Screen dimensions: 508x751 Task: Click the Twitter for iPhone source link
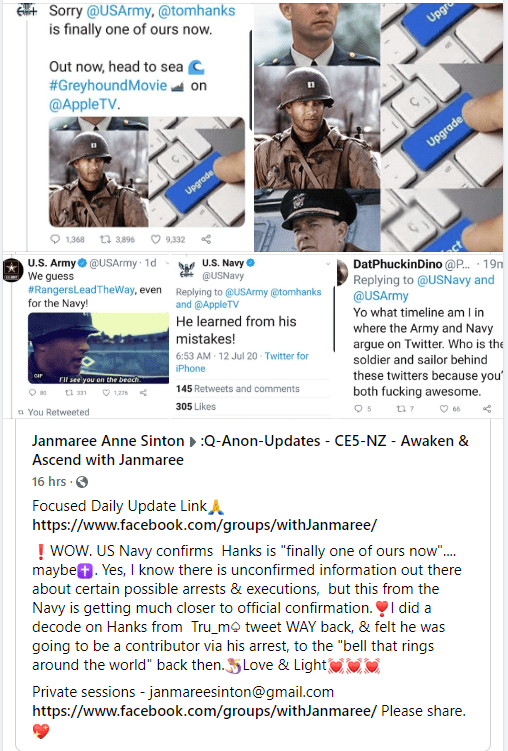(242, 362)
